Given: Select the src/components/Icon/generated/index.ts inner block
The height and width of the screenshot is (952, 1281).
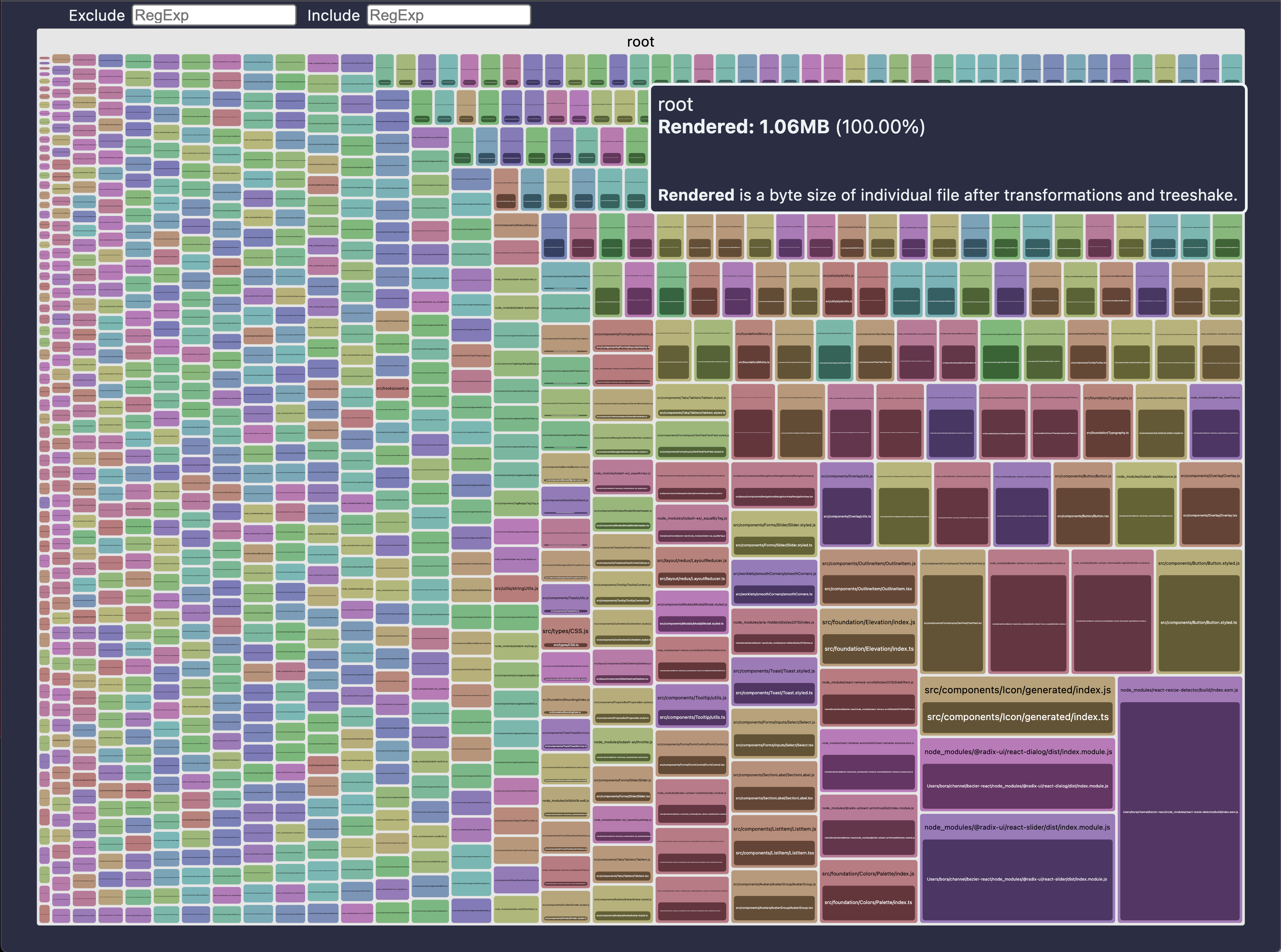Looking at the screenshot, I should 1017,717.
